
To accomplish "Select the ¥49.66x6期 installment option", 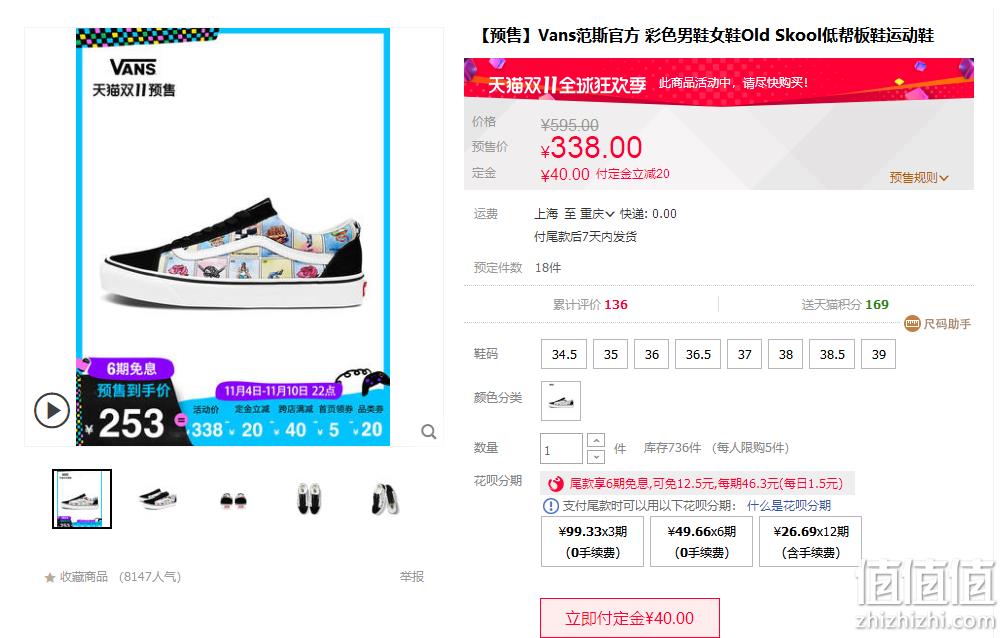I will click(701, 542).
